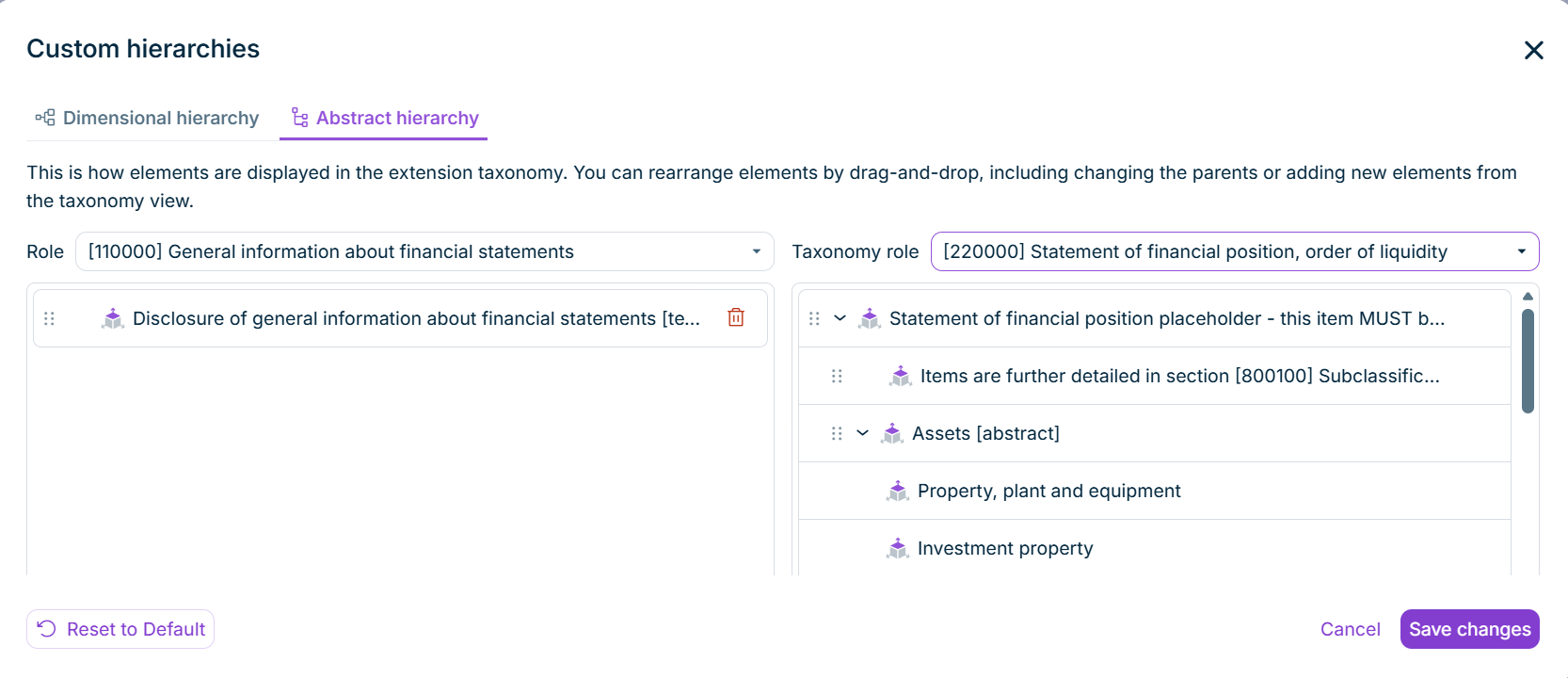Click drag handle next to Assets [abstract]
Screen dimensions: 1568x678
click(838, 434)
